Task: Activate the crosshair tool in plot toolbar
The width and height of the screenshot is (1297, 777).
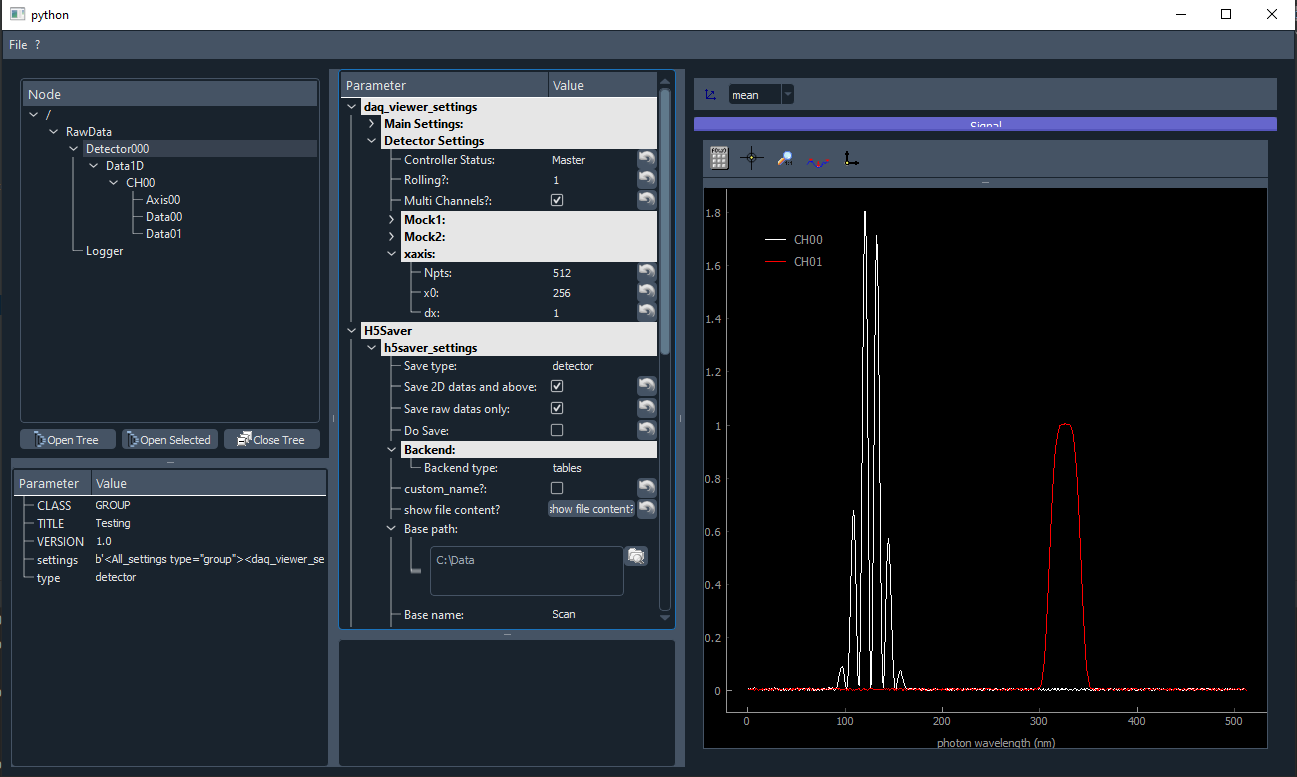Action: tap(752, 158)
